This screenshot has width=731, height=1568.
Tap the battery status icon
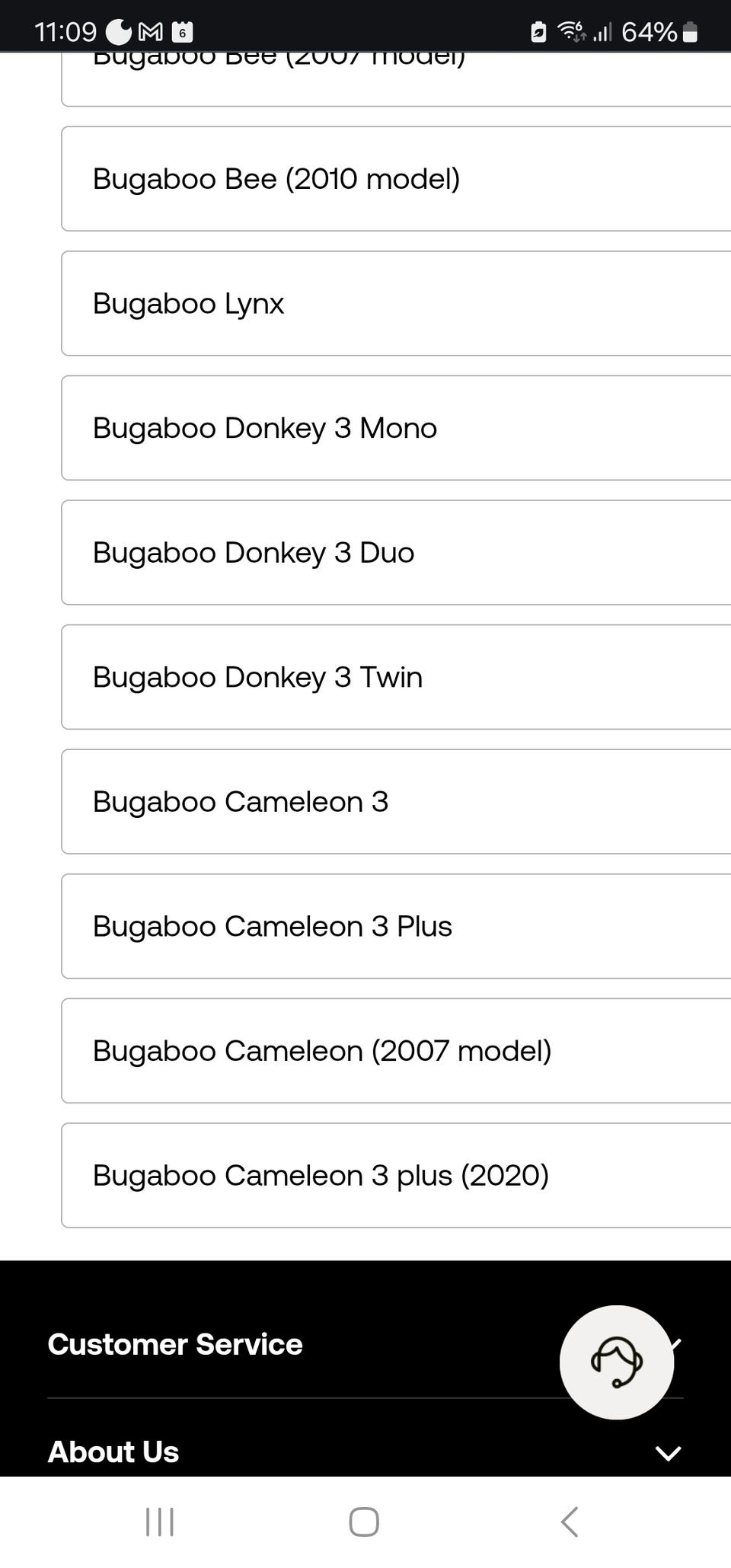690,32
